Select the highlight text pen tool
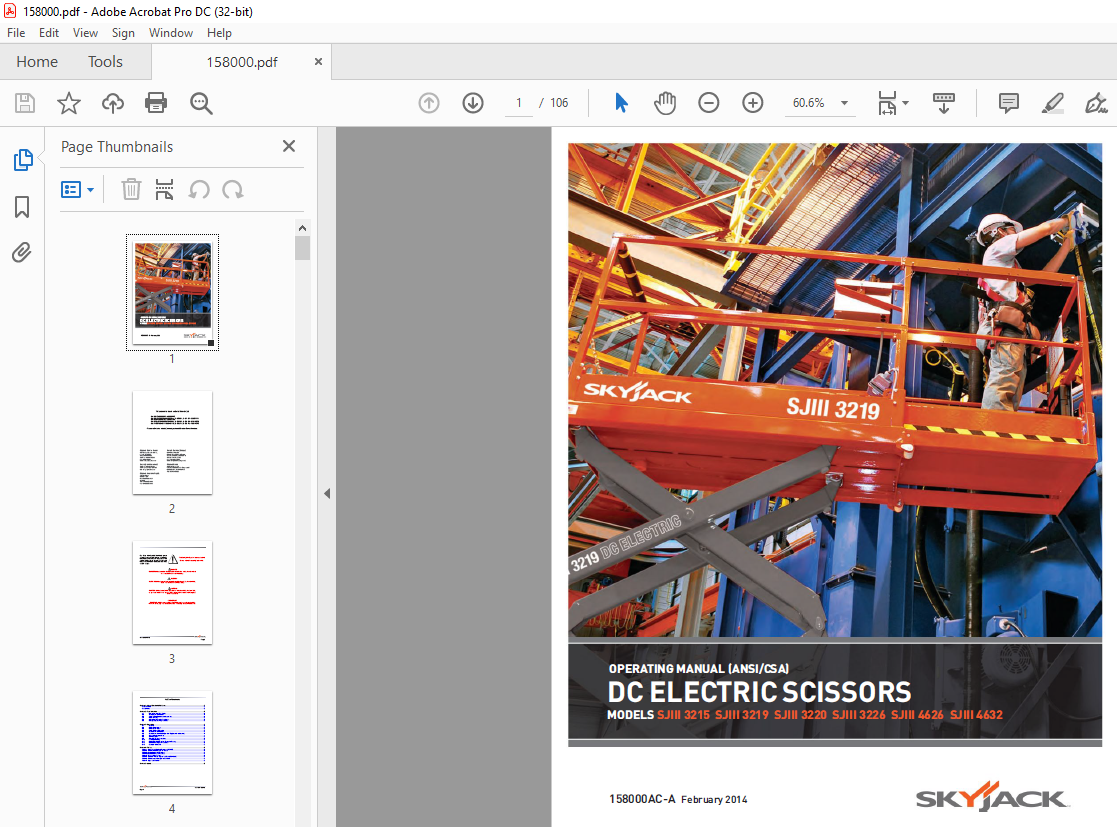1117x827 pixels. pos(1053,103)
